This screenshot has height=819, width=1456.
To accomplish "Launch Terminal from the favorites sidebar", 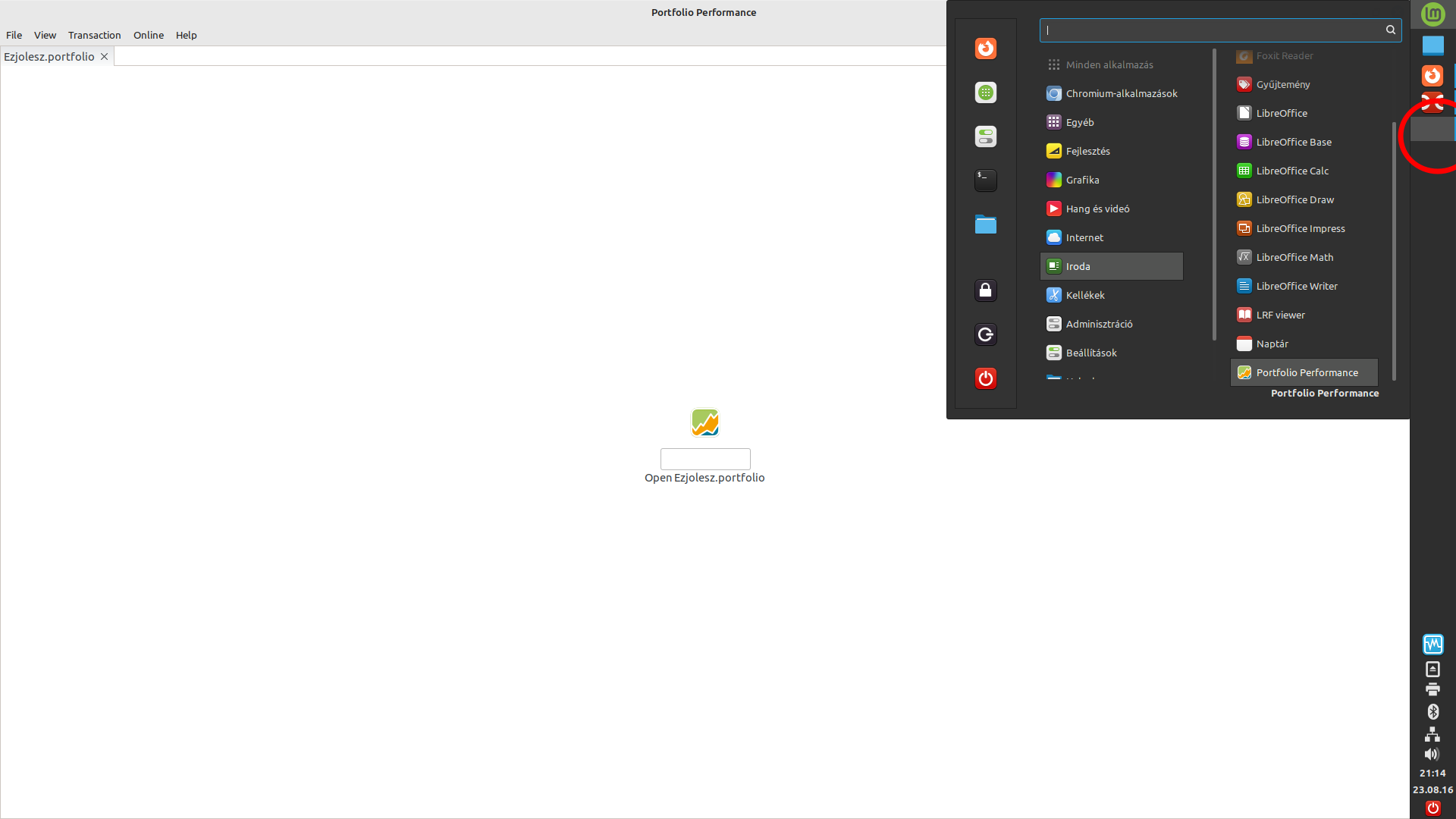I will point(985,180).
